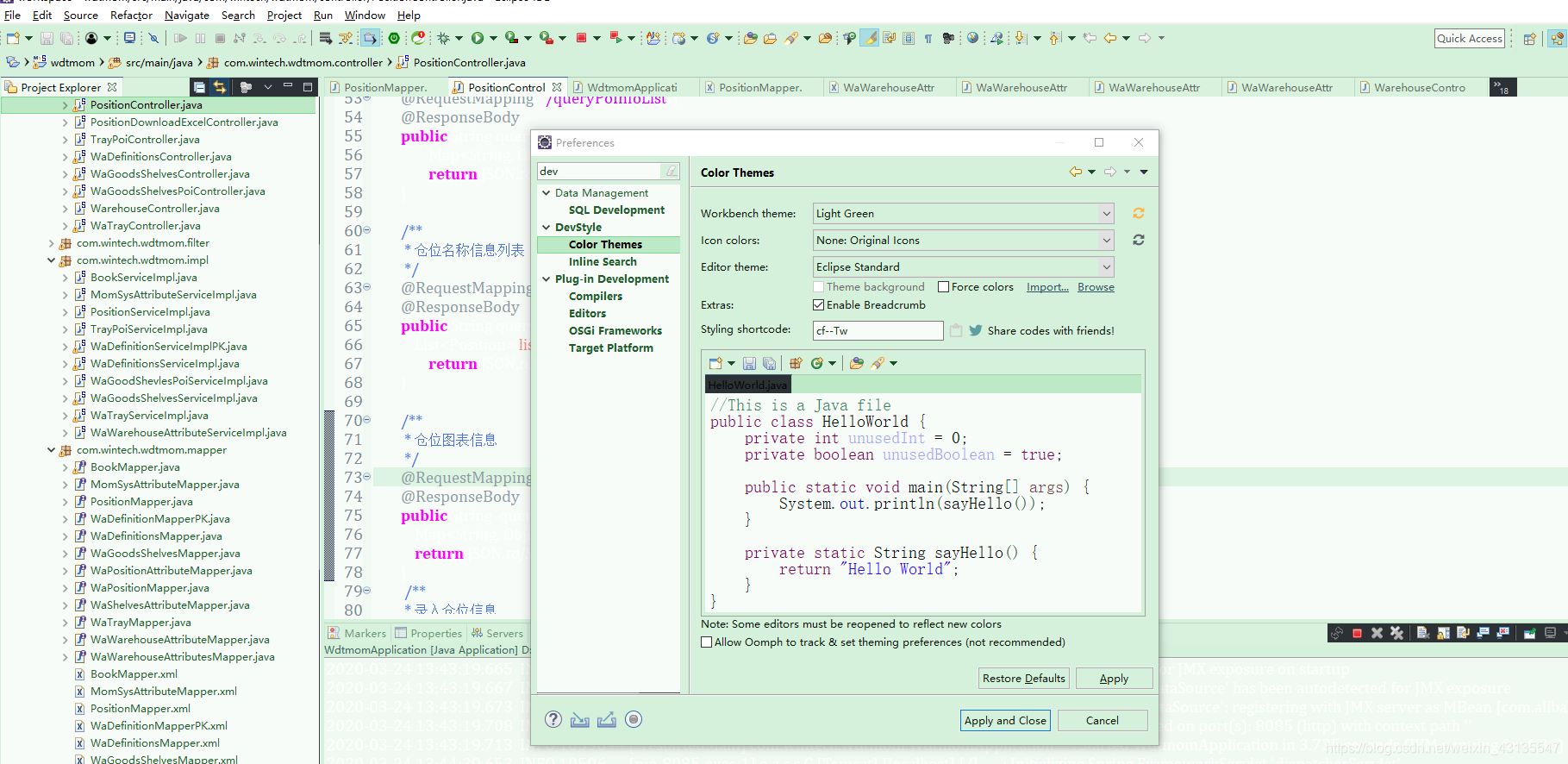Viewport: 1568px width, 764px height.
Task: Open the Run button dropdown arrow
Action: pos(493,38)
